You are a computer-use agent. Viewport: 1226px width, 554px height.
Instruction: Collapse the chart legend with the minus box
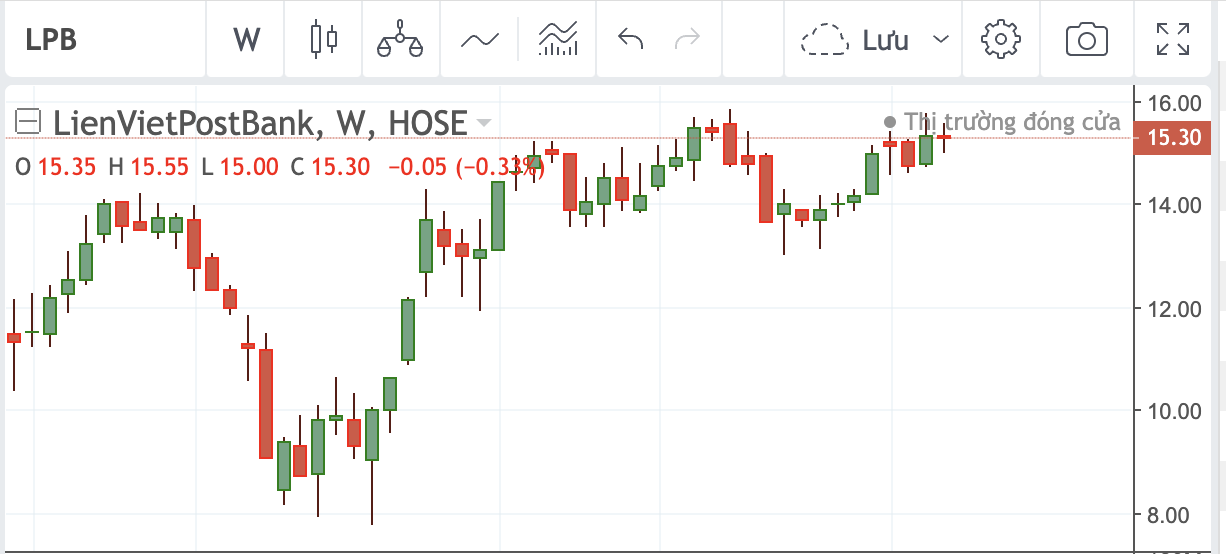coord(29,122)
